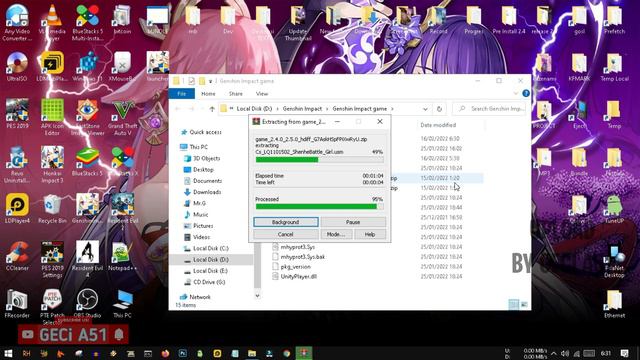
Task: Send extraction to Background mode
Action: pos(286,222)
